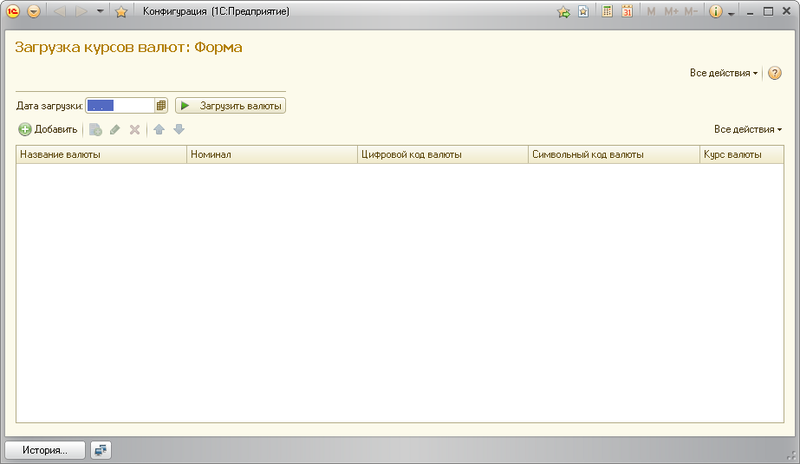Open the table's 'Все действия' menu
The height and width of the screenshot is (464, 800).
(x=748, y=130)
